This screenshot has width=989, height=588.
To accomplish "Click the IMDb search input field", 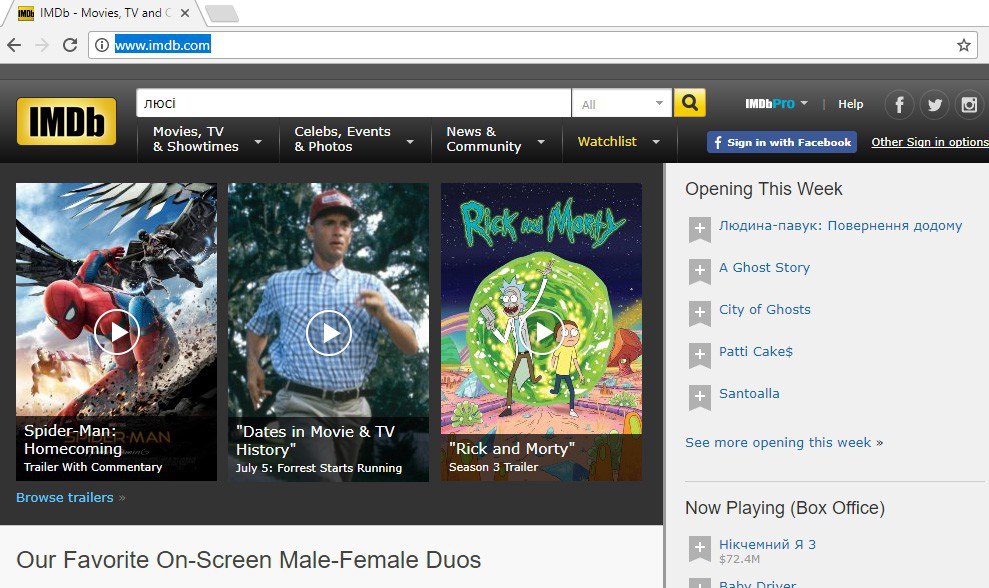I will click(354, 103).
